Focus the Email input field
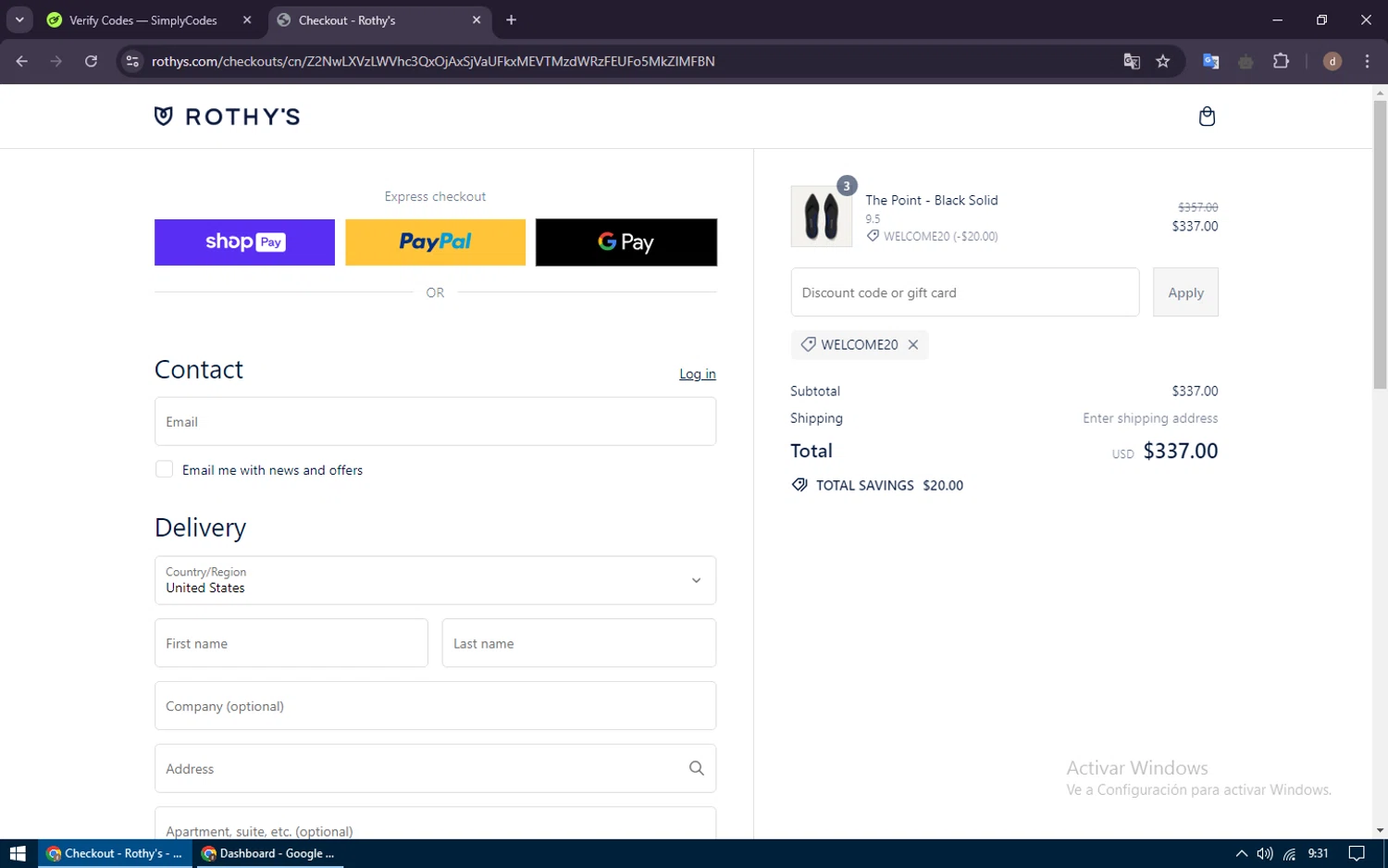 [435, 422]
